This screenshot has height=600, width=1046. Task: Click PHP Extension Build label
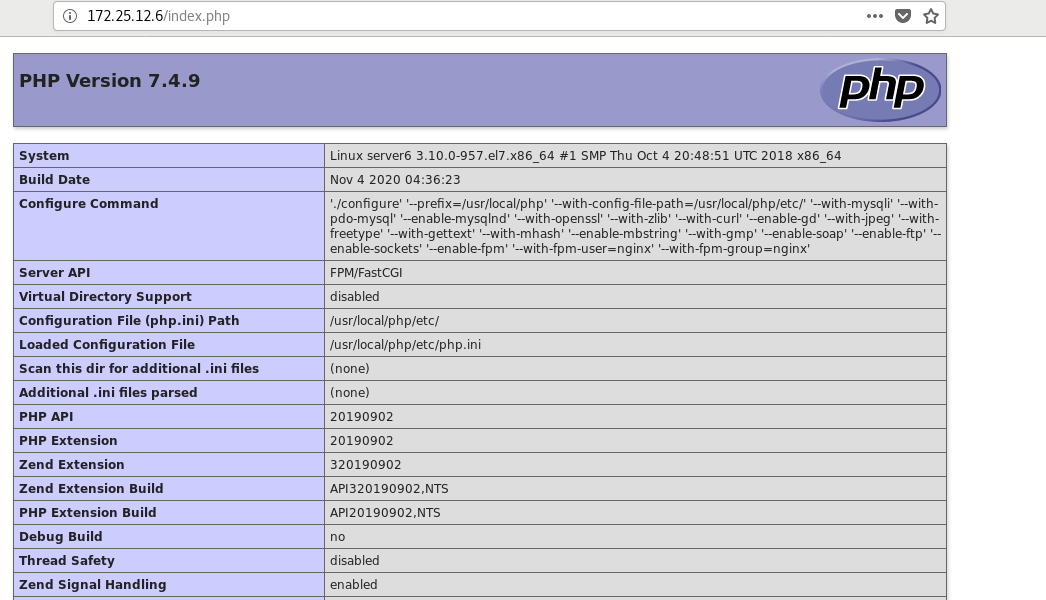tap(87, 513)
